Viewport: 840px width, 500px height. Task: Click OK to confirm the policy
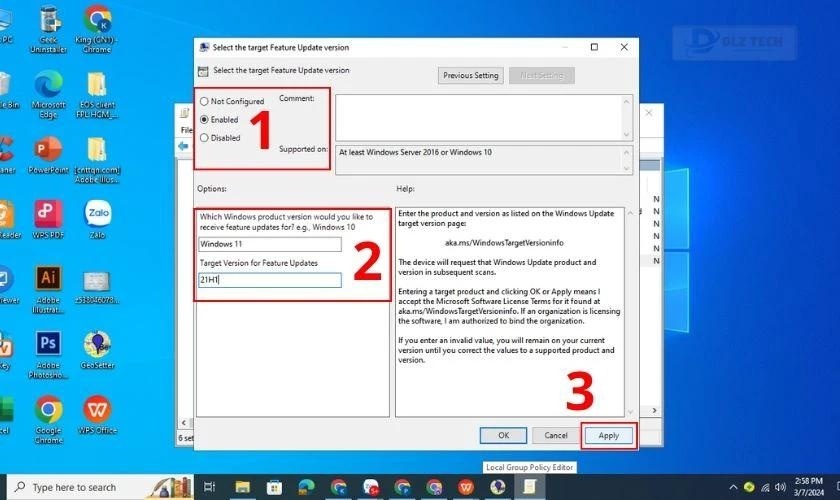(x=504, y=435)
